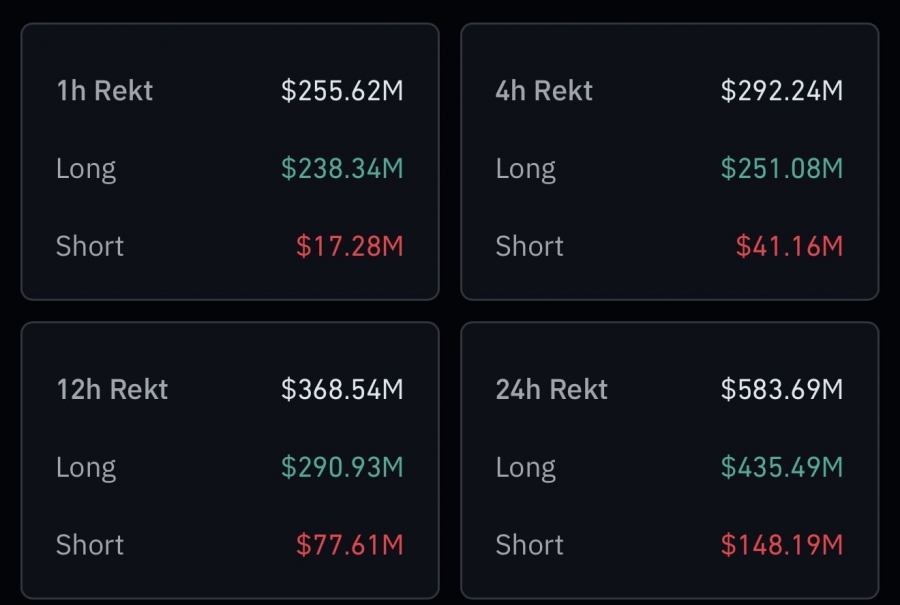Select the 24h total value $583.69M

click(782, 389)
